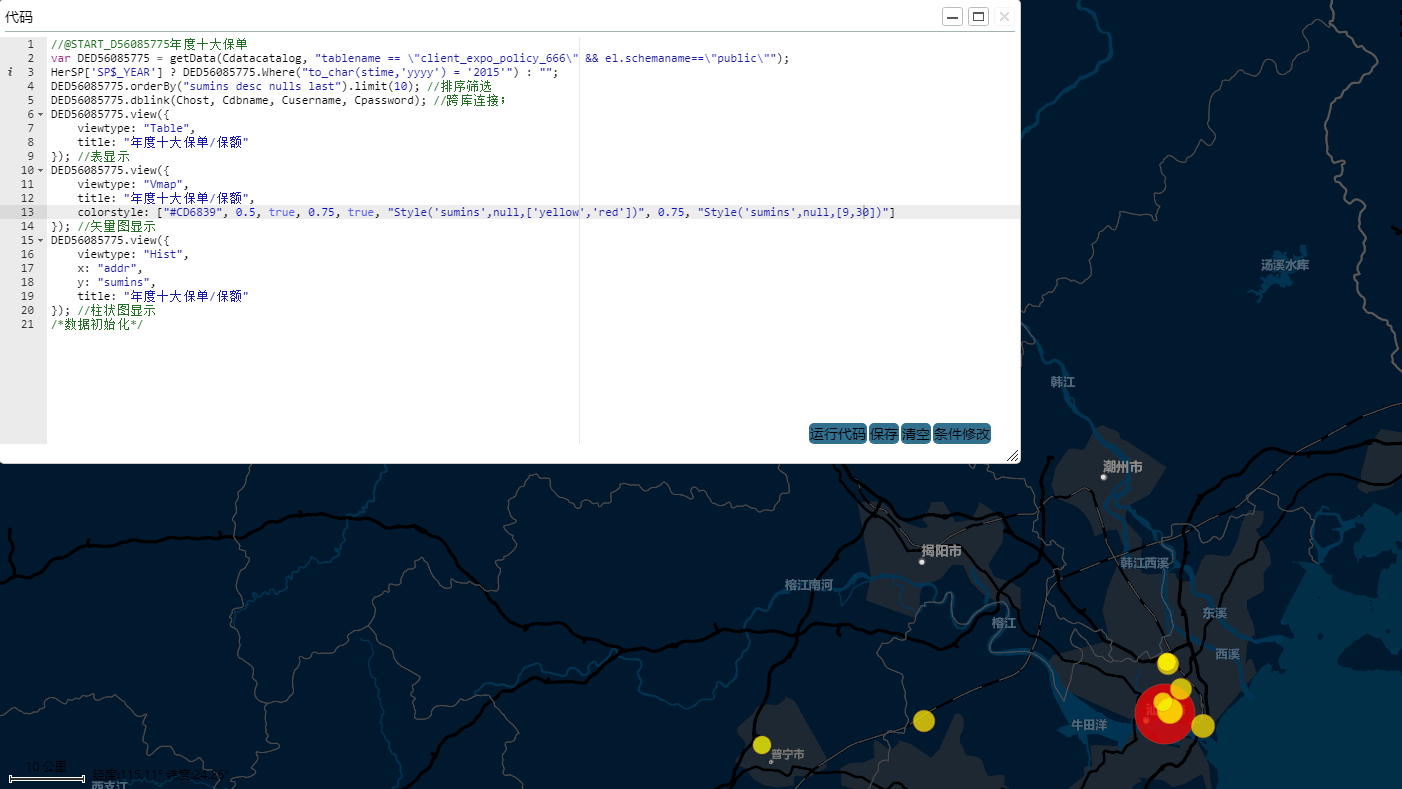This screenshot has width=1402, height=789.
Task: Click the /*数据初始化*/ comment
Action: (x=97, y=324)
